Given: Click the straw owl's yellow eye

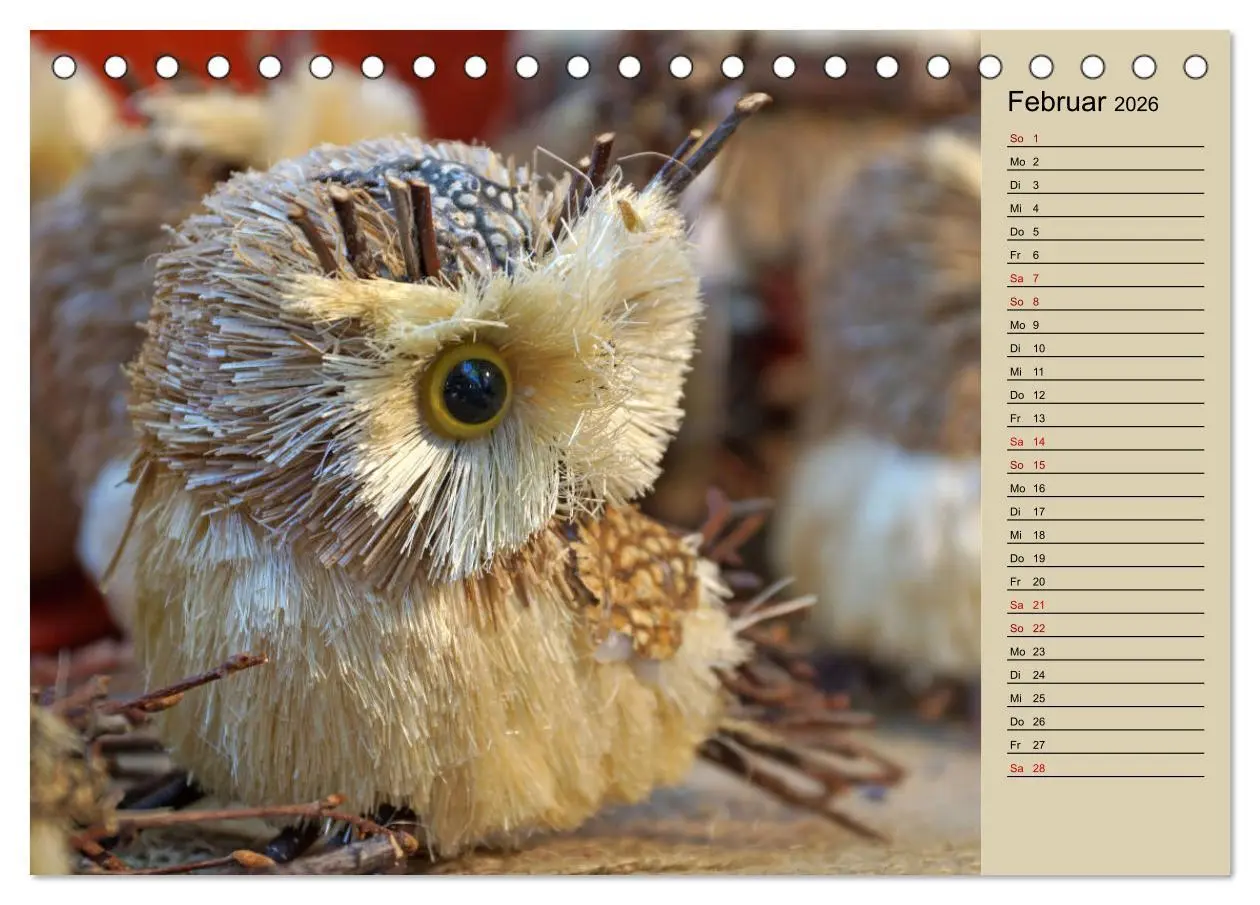Looking at the screenshot, I should tap(467, 390).
